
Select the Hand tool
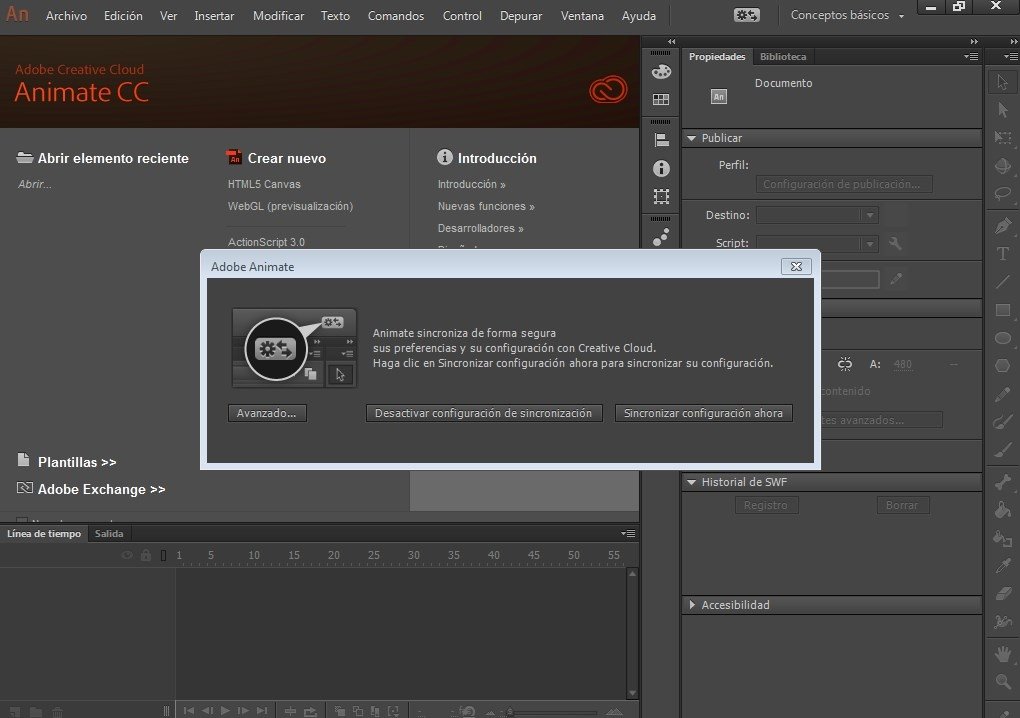point(1002,653)
